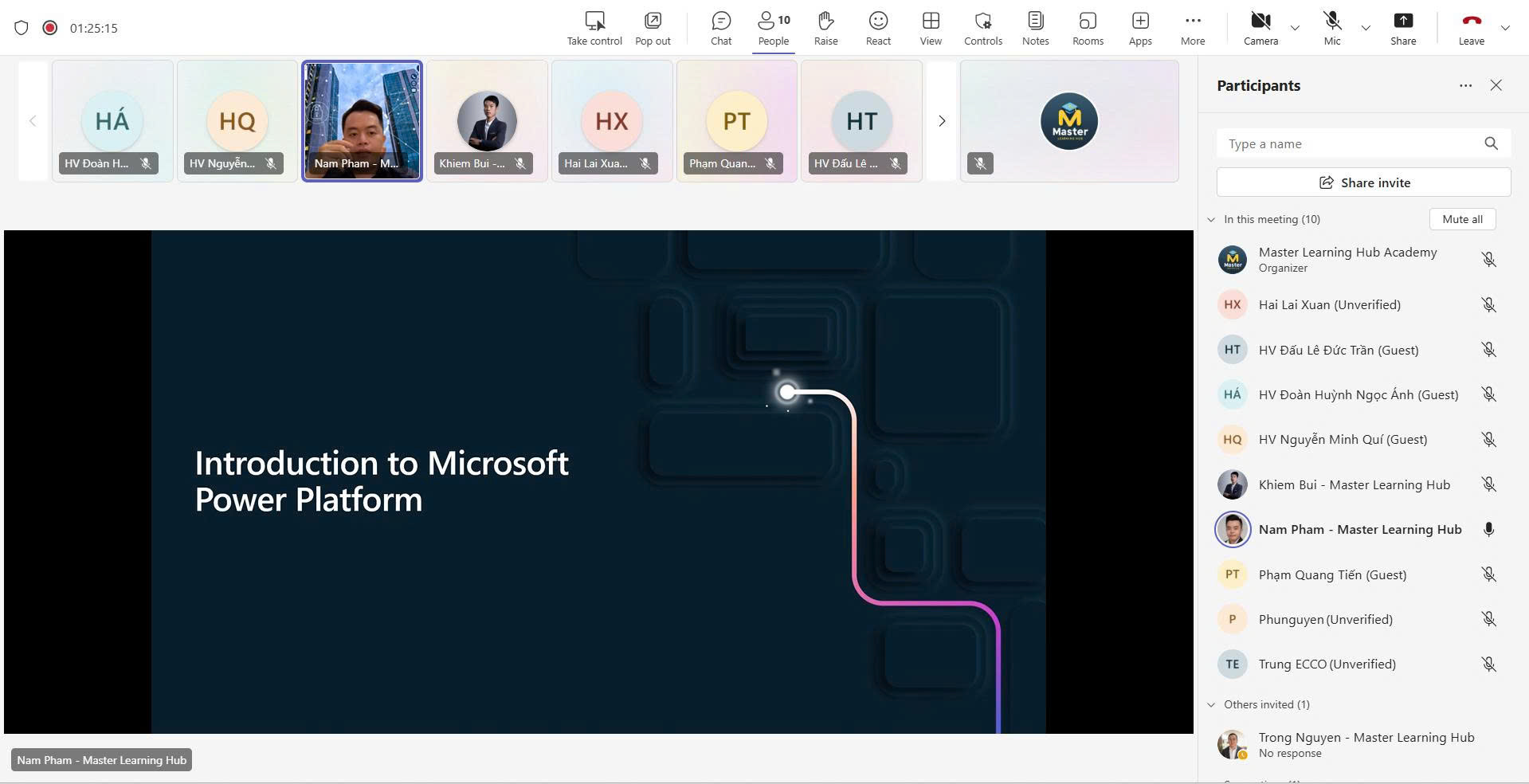
Task: Unmute the Mic
Action: coord(1332,28)
